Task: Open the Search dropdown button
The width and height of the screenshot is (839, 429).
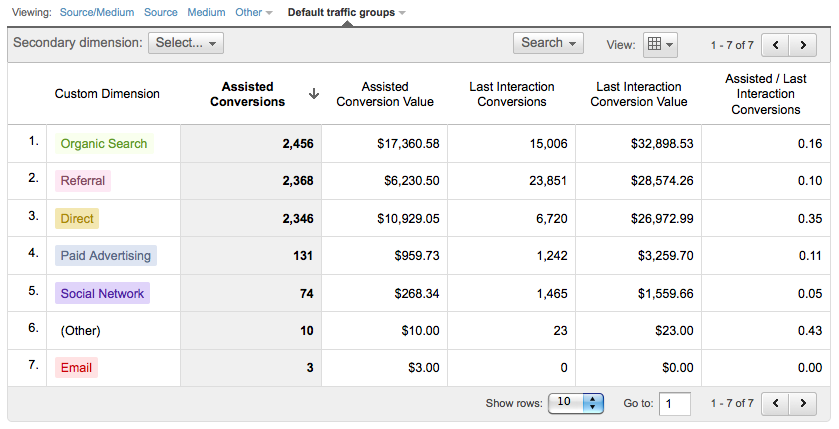Action: [548, 43]
